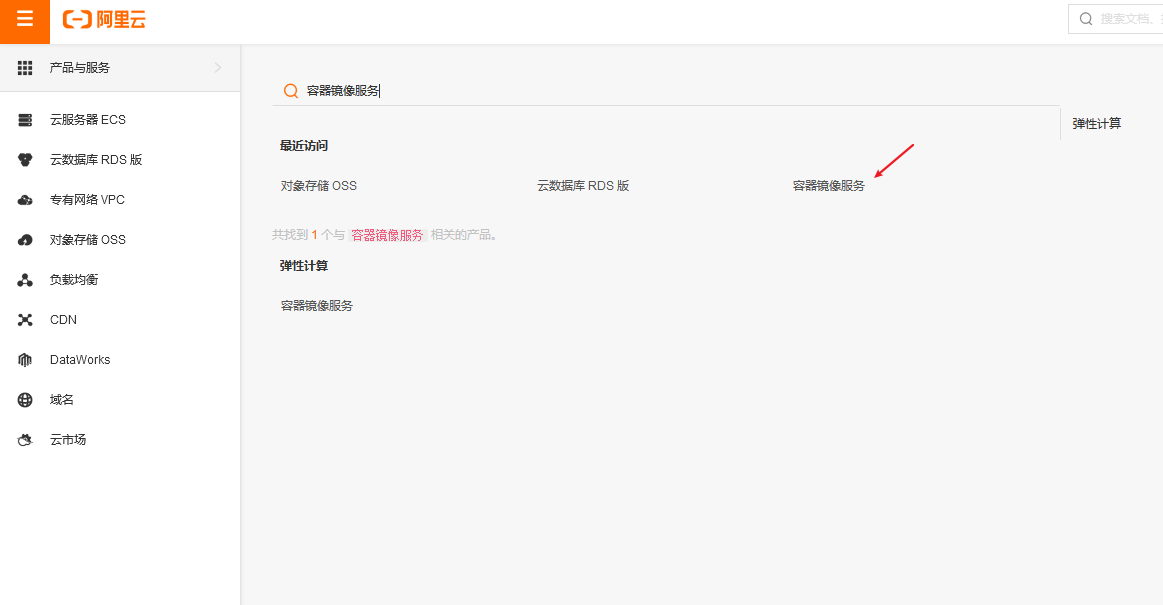Click the RDS database icon in sidebar
Image resolution: width=1163 pixels, height=605 pixels.
click(x=26, y=160)
